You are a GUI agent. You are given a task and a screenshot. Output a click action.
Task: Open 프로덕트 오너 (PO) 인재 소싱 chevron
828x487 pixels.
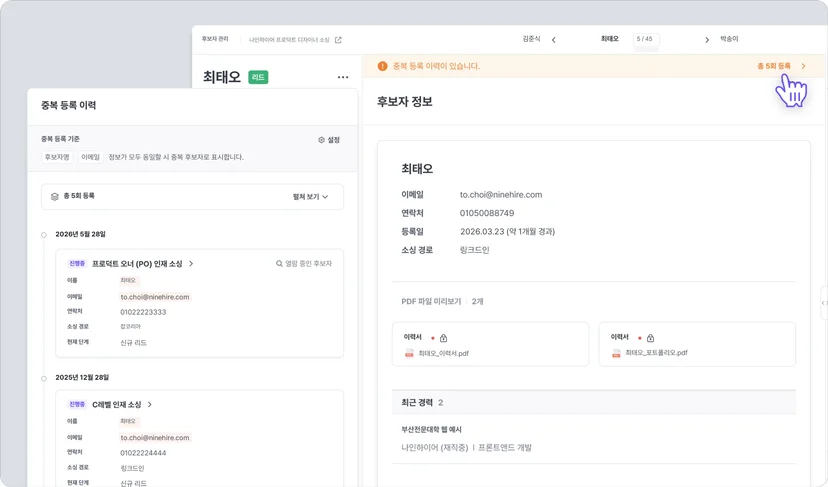point(191,264)
